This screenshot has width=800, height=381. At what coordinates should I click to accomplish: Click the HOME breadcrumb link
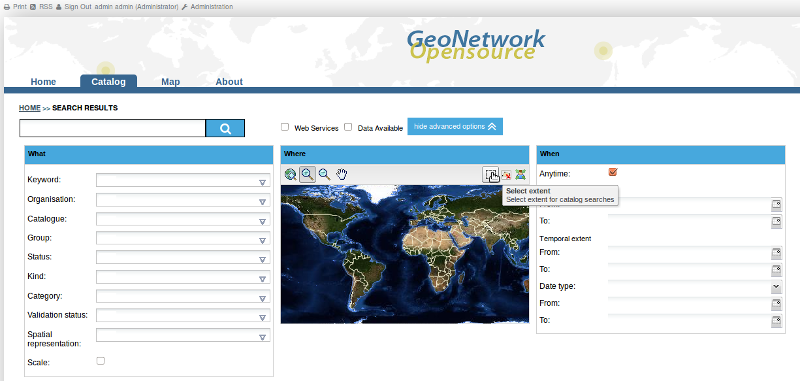click(x=30, y=108)
